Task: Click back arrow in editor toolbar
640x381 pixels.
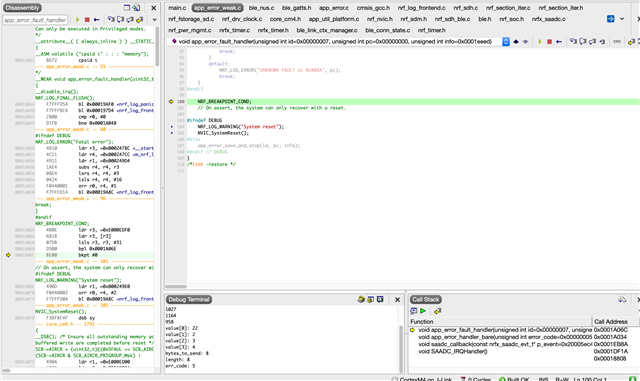Action: point(559,42)
